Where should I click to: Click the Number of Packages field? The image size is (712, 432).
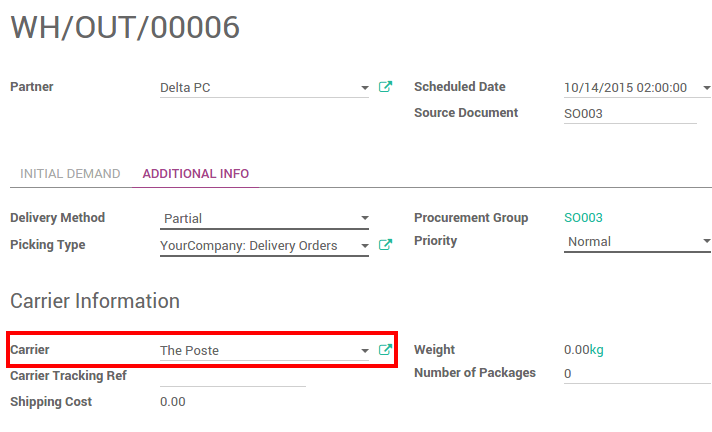(638, 373)
